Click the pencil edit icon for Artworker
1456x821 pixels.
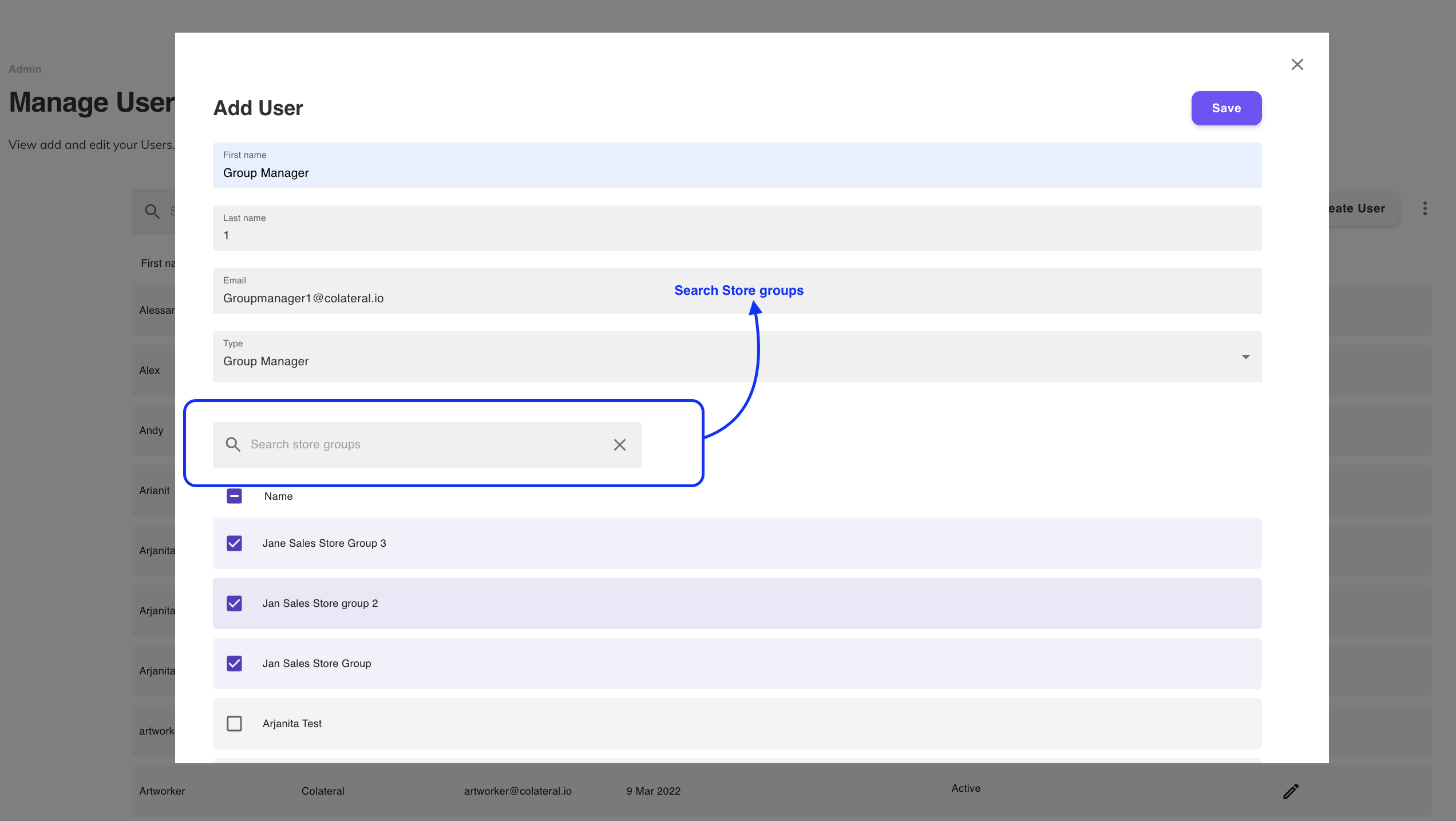[1291, 791]
